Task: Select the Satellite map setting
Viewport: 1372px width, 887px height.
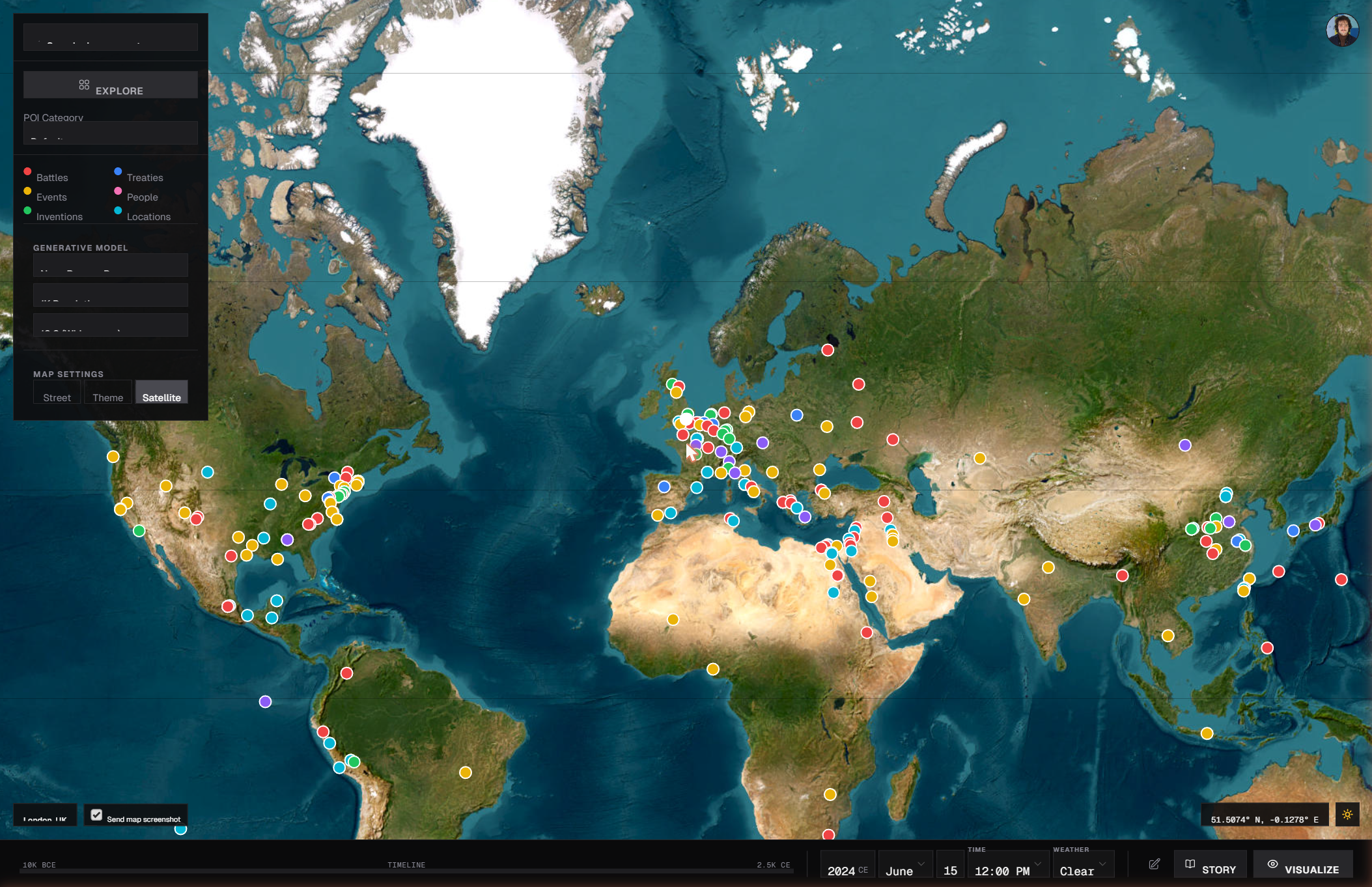Action: 161,392
